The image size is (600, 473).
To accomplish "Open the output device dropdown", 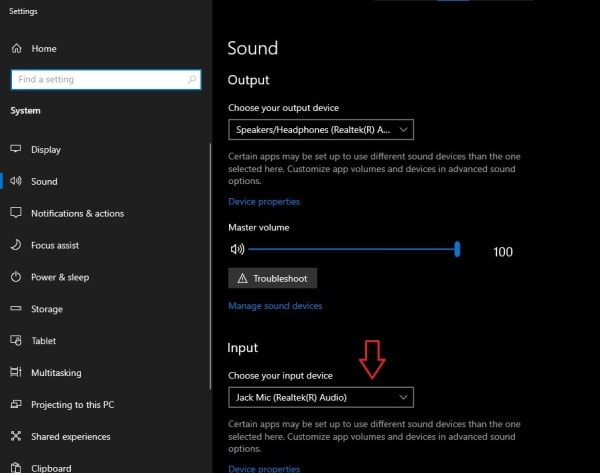I will click(x=321, y=130).
